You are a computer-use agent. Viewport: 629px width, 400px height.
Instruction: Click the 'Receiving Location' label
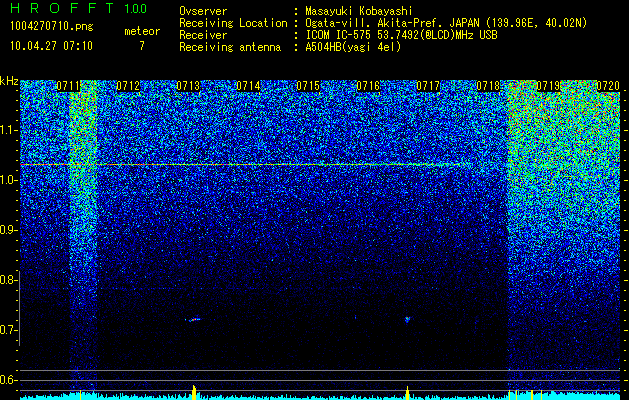233,23
